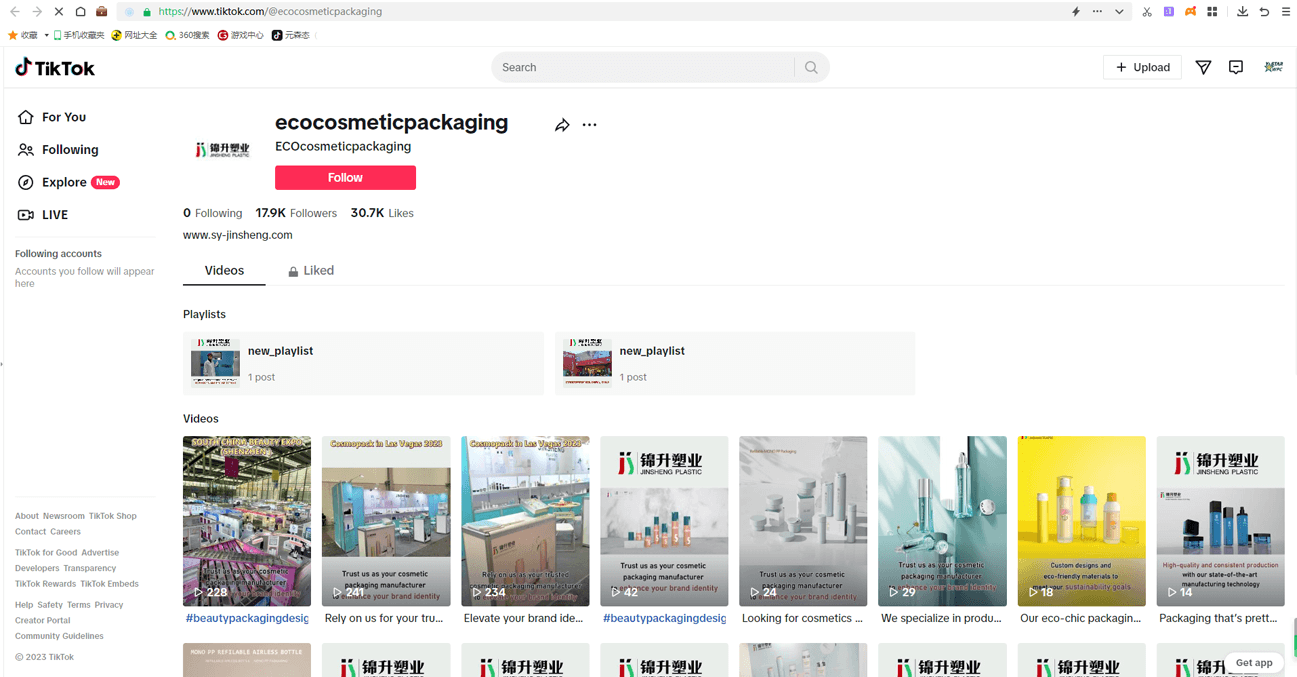Play the video with 14 views
This screenshot has width=1297, height=677.
pos(1220,521)
